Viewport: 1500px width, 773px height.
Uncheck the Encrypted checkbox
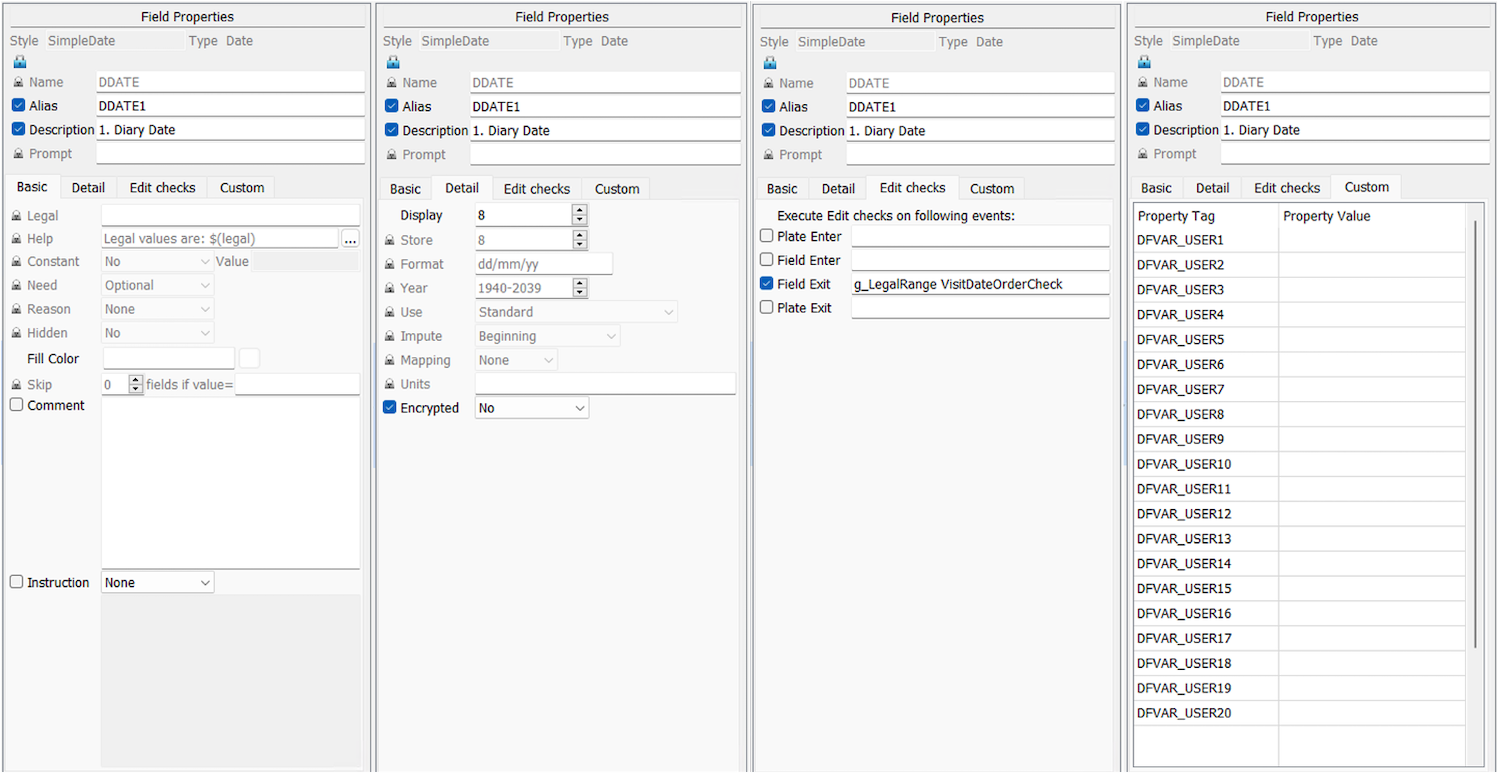(x=391, y=408)
